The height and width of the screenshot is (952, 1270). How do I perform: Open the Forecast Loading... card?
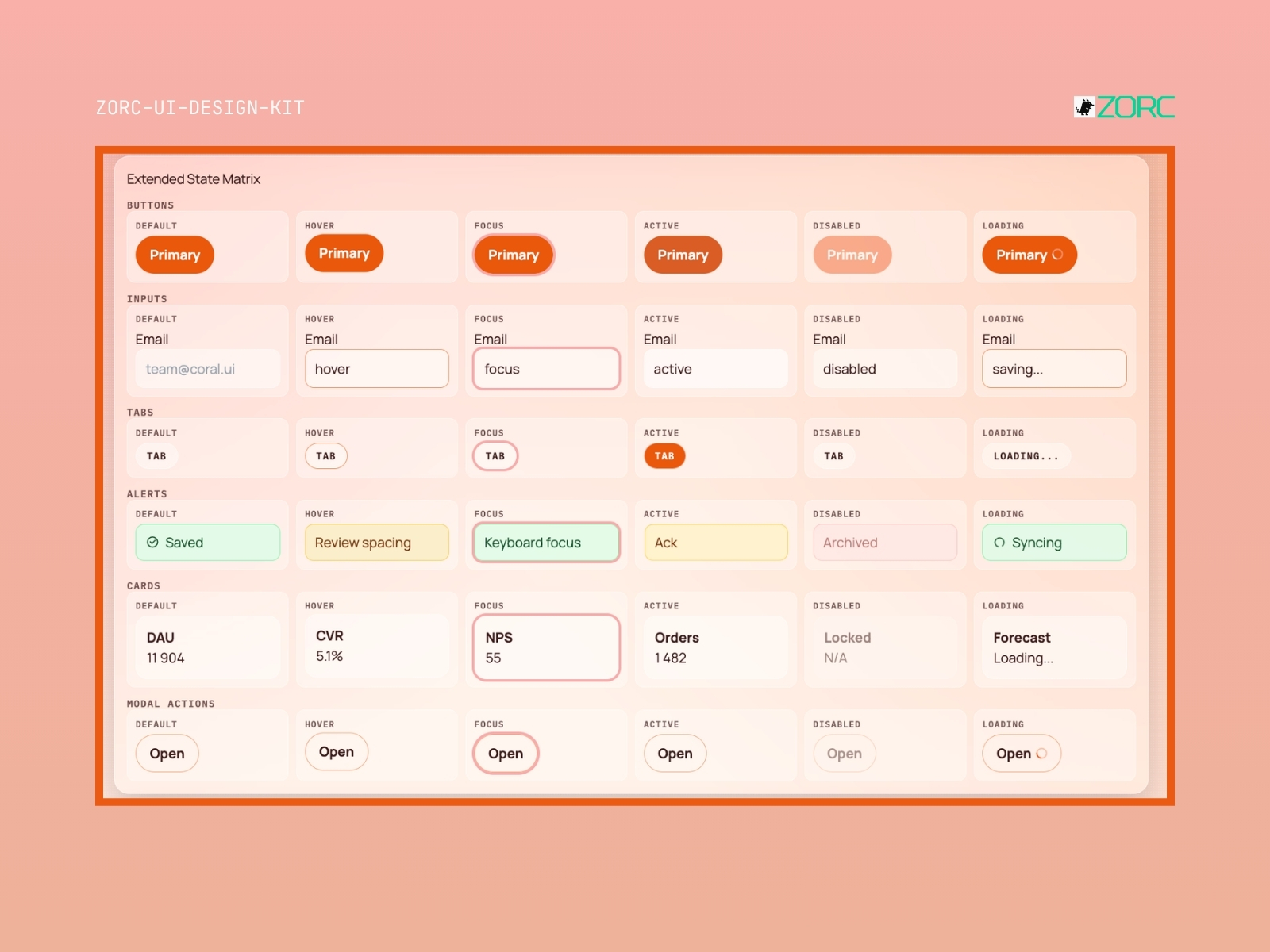click(x=1054, y=647)
